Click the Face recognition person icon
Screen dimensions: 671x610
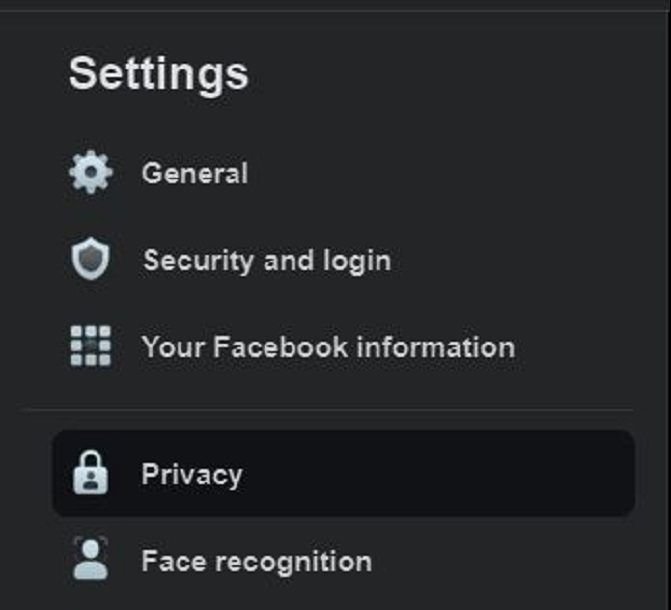(x=91, y=560)
